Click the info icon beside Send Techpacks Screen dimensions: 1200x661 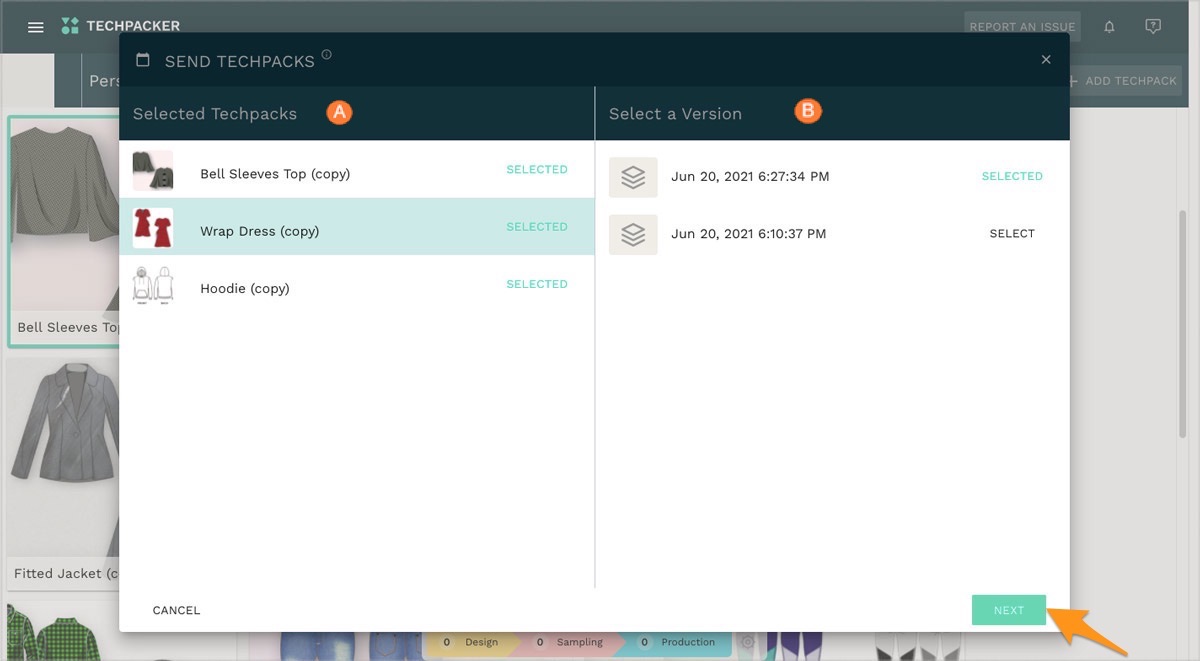pos(327,55)
